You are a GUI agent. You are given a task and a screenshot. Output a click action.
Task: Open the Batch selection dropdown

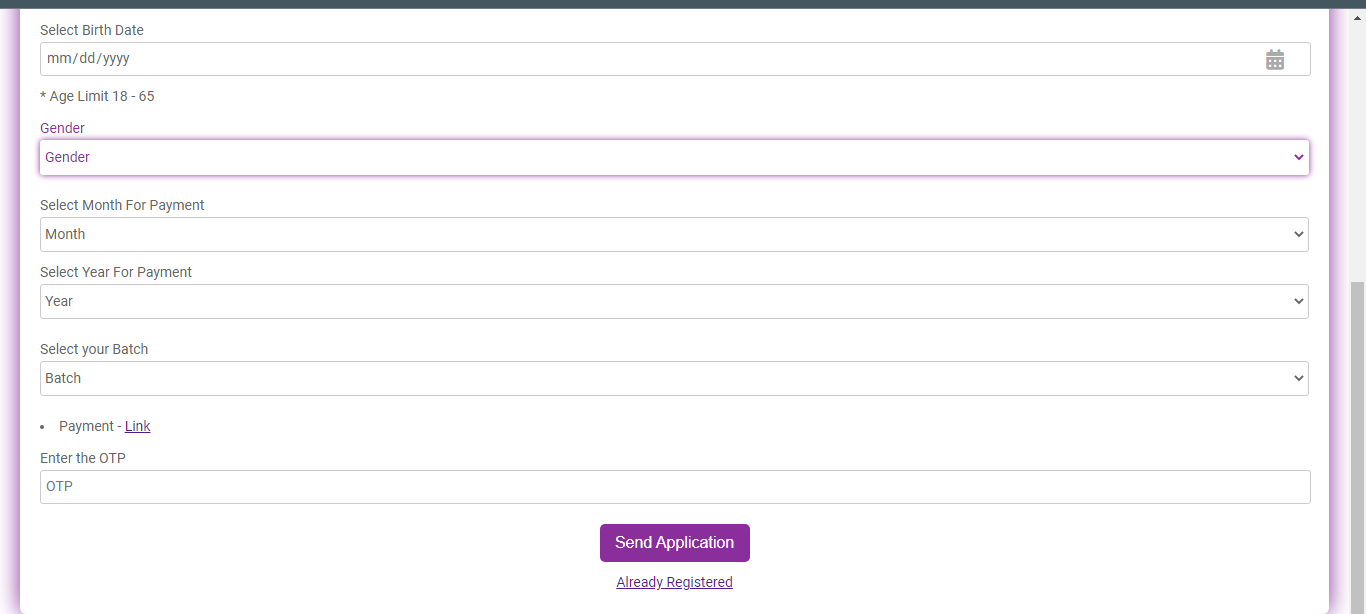675,378
